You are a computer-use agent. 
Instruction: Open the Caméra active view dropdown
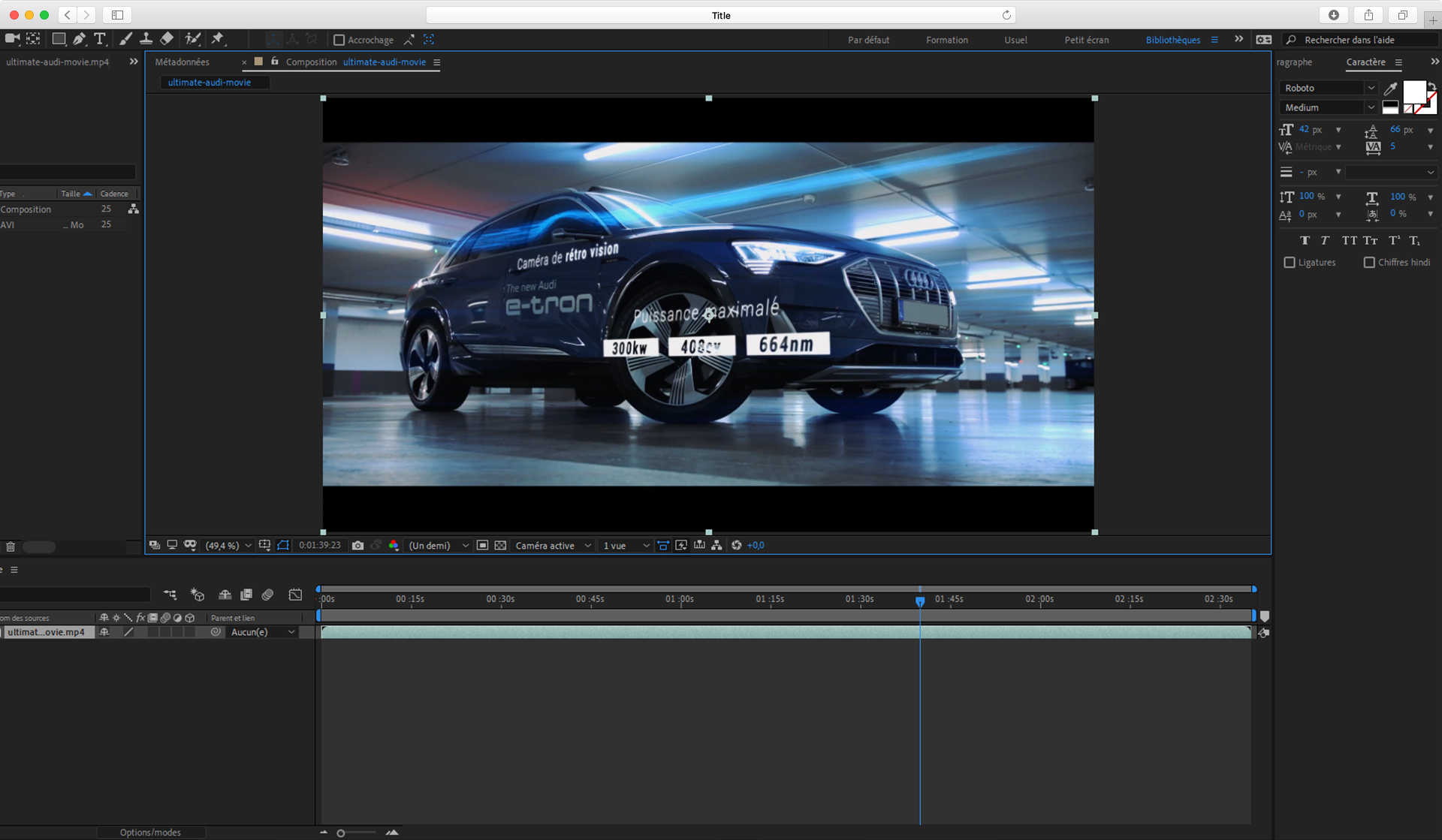point(554,546)
